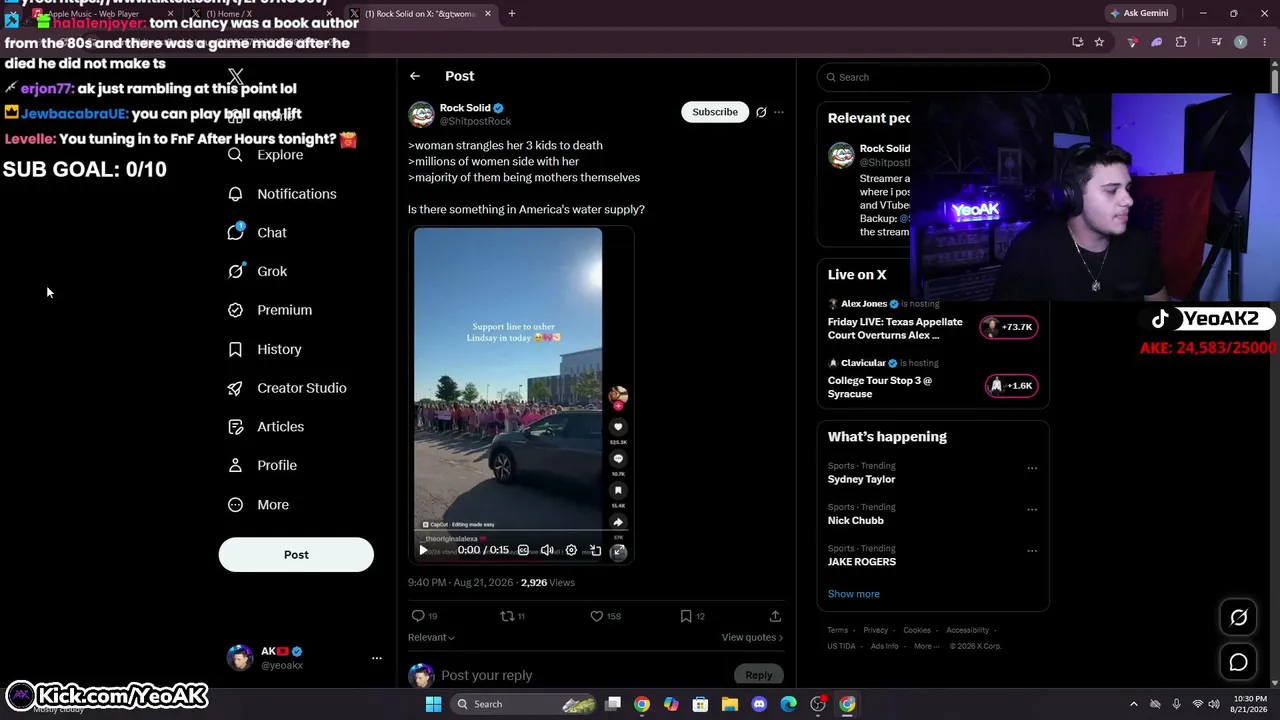
Task: Expand the video to fullscreen
Action: point(619,550)
